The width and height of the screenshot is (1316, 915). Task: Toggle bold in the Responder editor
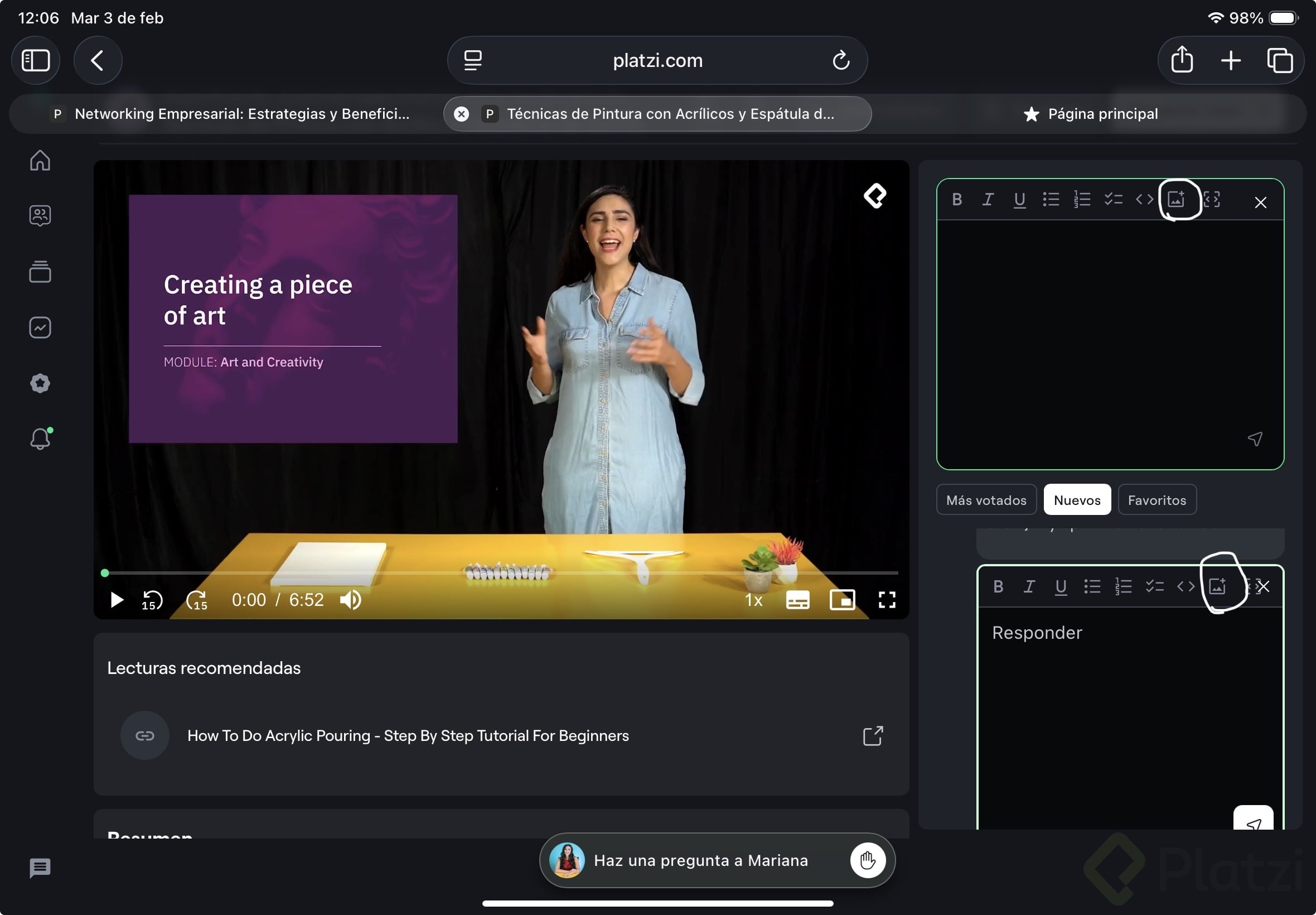coord(998,586)
